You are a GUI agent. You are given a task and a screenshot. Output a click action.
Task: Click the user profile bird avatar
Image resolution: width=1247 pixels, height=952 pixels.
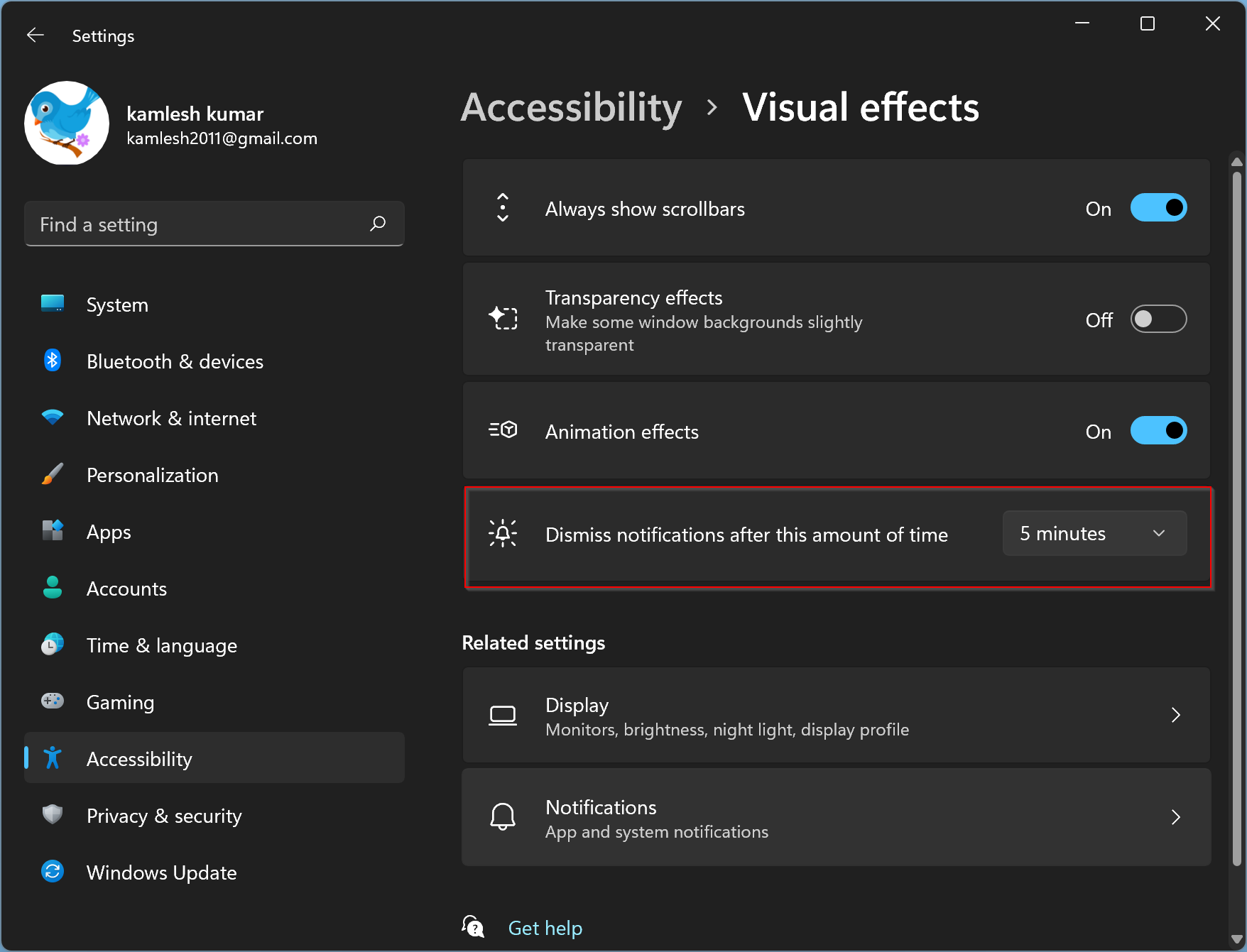(x=67, y=123)
